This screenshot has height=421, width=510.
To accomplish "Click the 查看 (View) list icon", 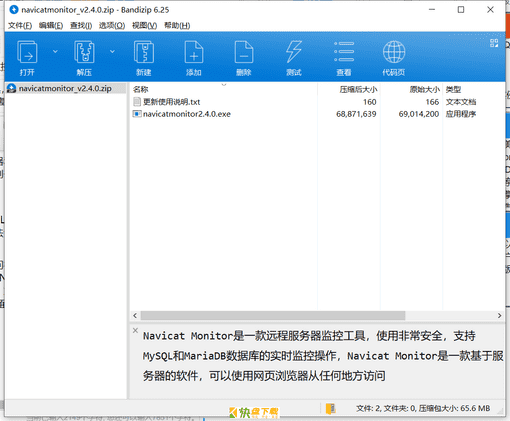I will 344,52.
